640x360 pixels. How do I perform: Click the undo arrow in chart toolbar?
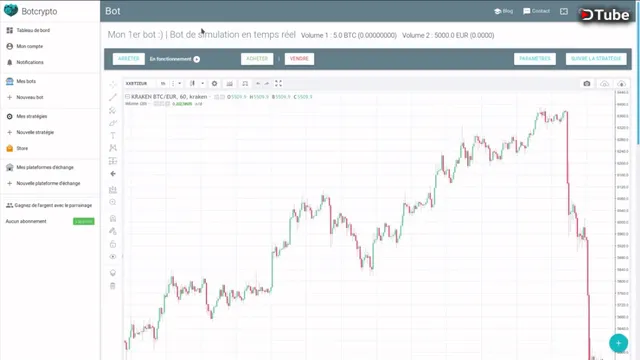click(258, 84)
